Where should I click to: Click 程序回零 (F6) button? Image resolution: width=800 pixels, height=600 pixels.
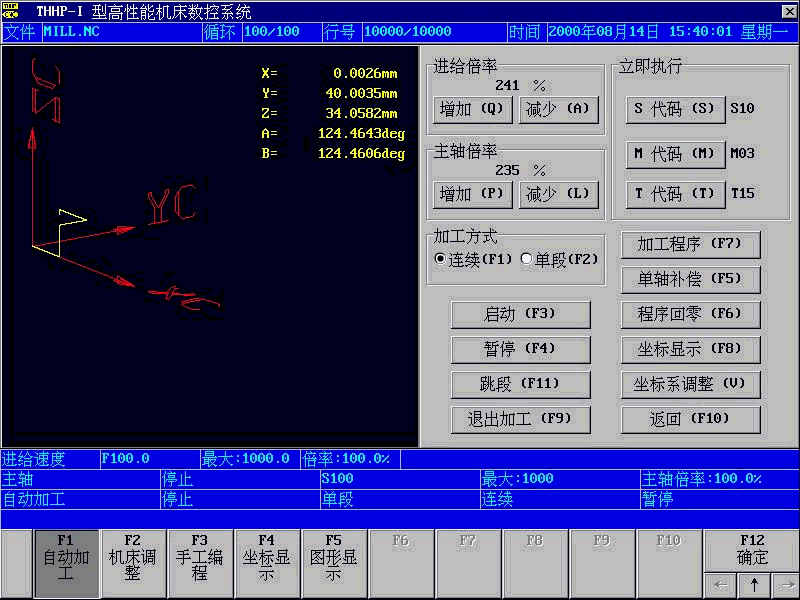pos(691,314)
